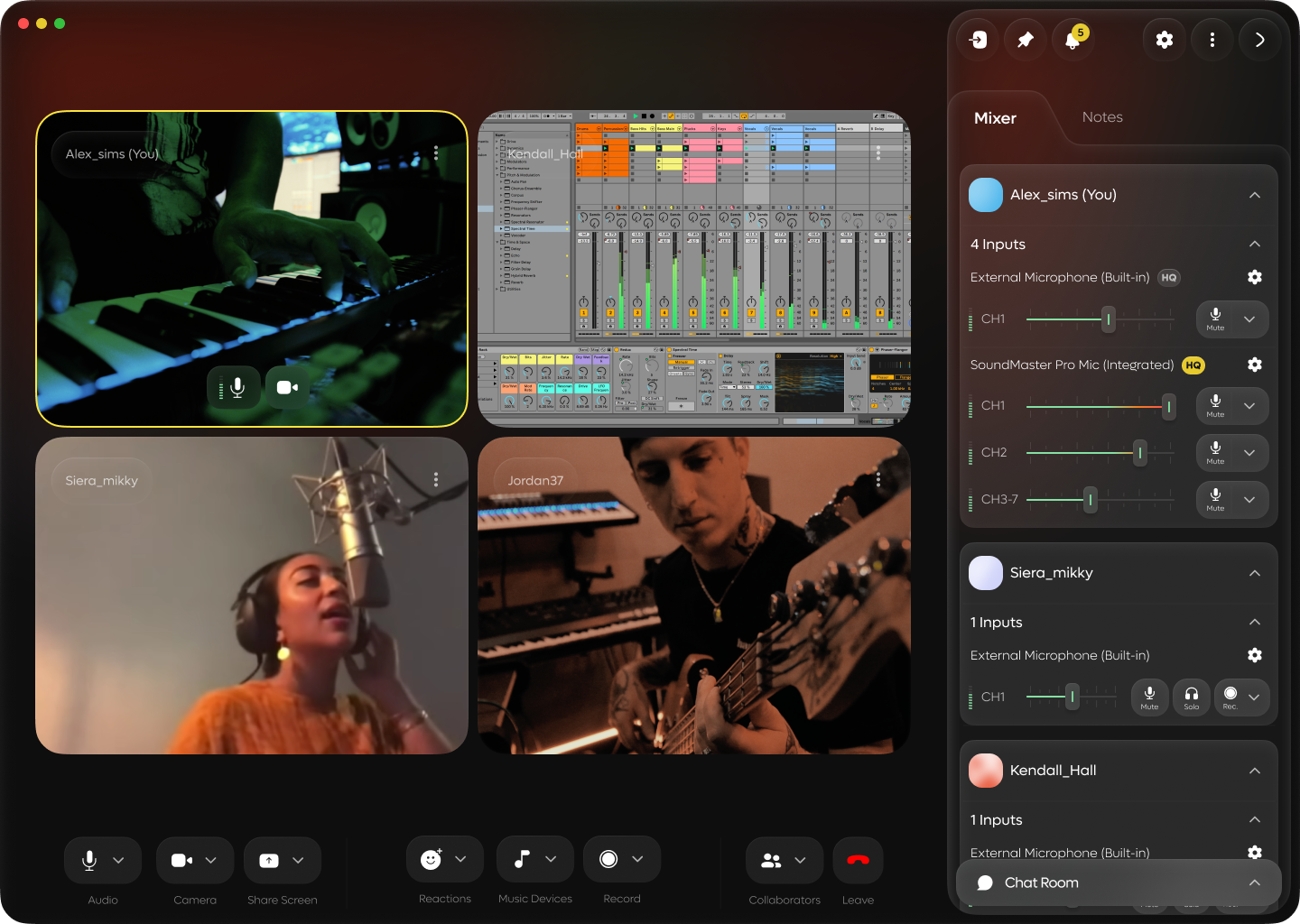Screen dimensions: 1300x924
Task: Start recording with the Record icon
Action: (x=609, y=859)
